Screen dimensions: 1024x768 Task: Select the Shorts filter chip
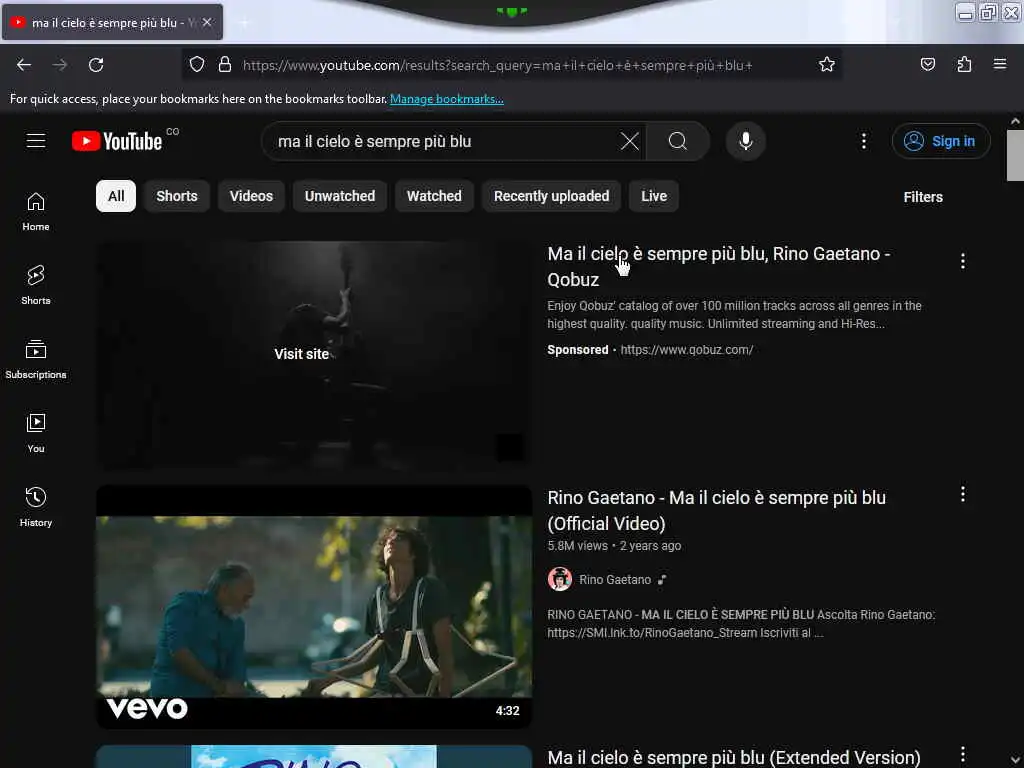(x=177, y=196)
